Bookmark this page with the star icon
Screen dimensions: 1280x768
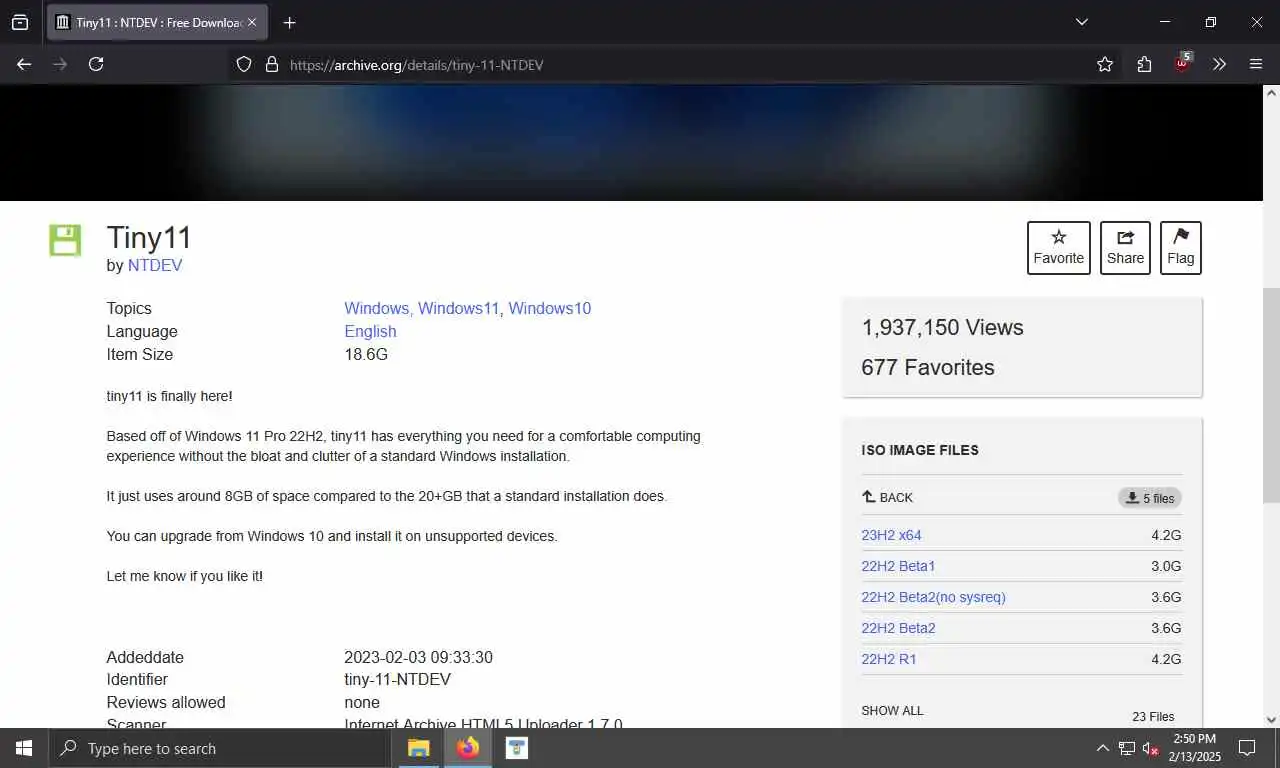tap(1105, 64)
